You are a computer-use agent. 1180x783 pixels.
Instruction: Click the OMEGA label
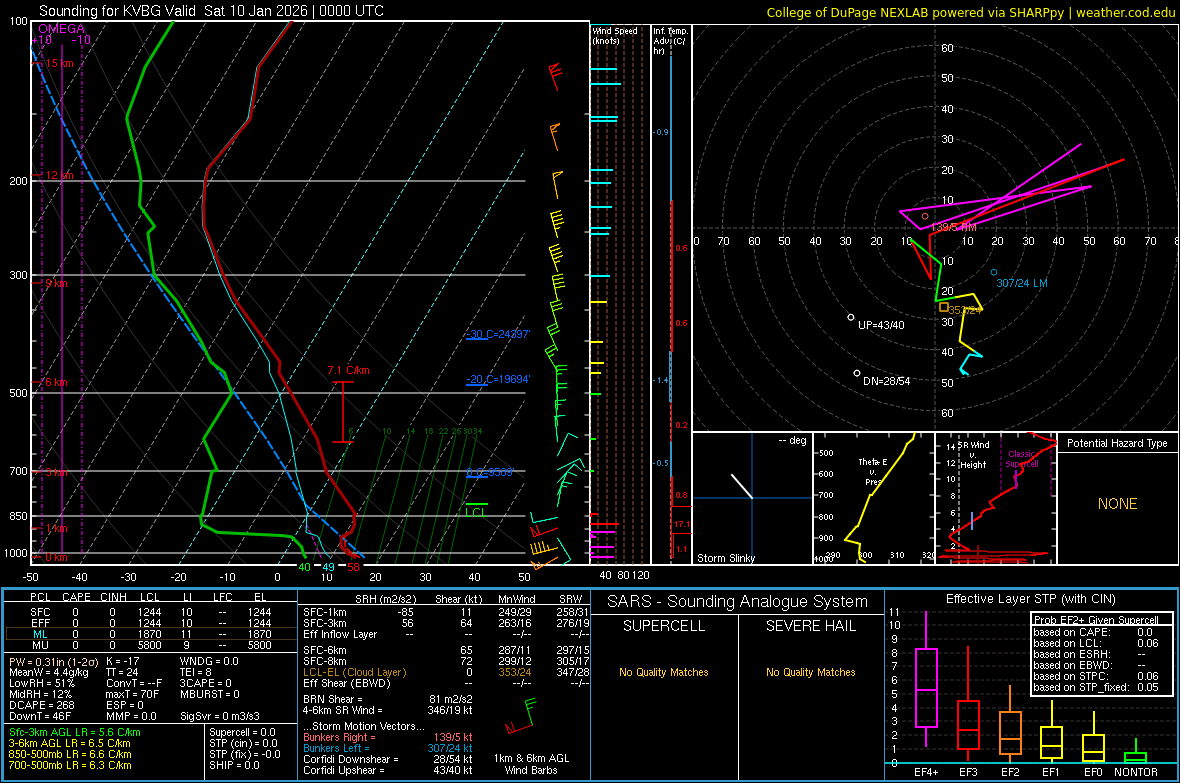(62, 29)
